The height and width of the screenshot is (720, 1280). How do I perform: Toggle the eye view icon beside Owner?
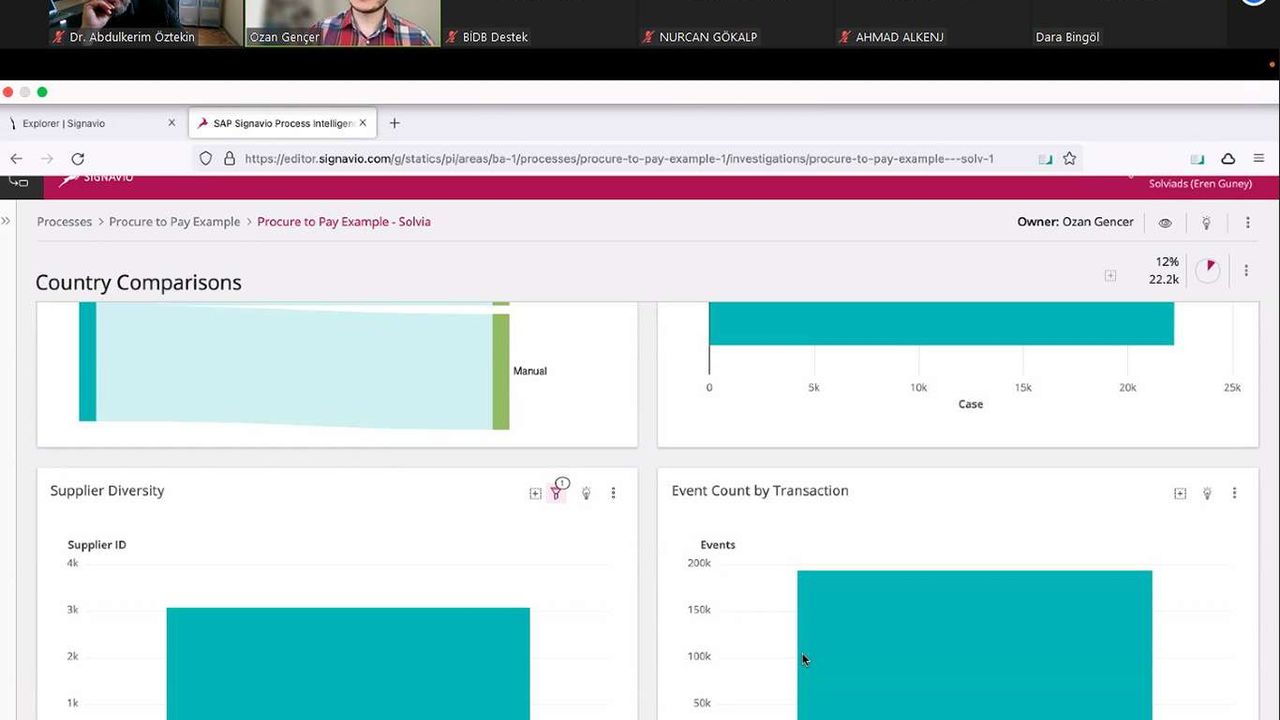coord(1165,222)
